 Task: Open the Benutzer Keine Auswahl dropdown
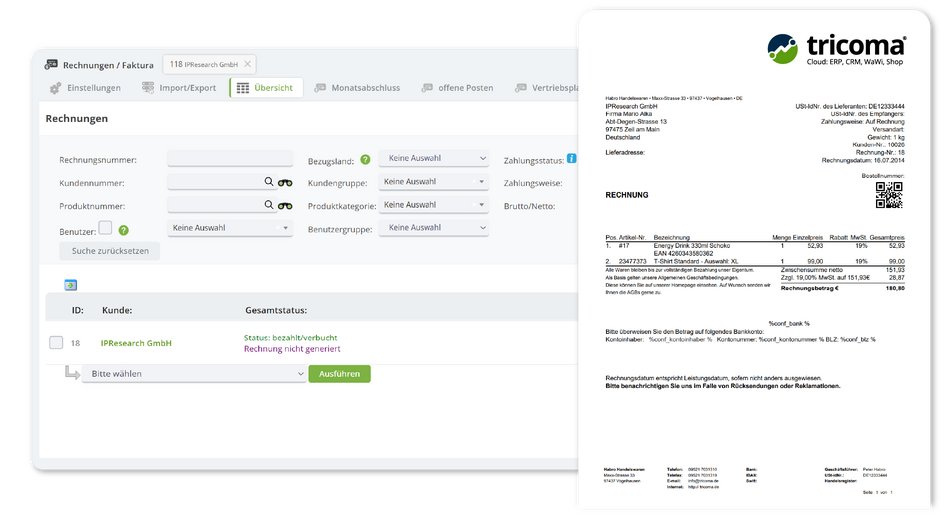coord(230,228)
